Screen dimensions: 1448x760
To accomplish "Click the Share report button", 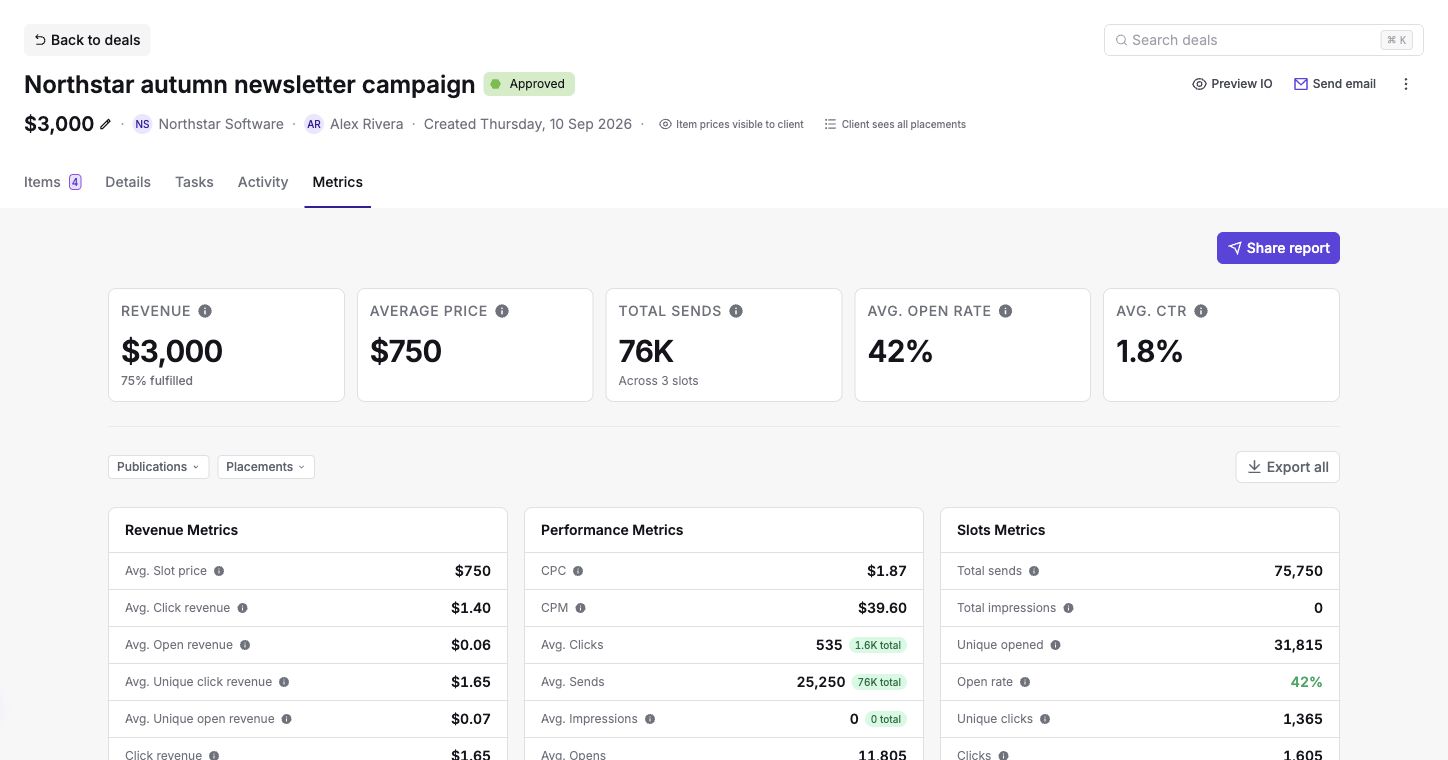I will 1278,248.
